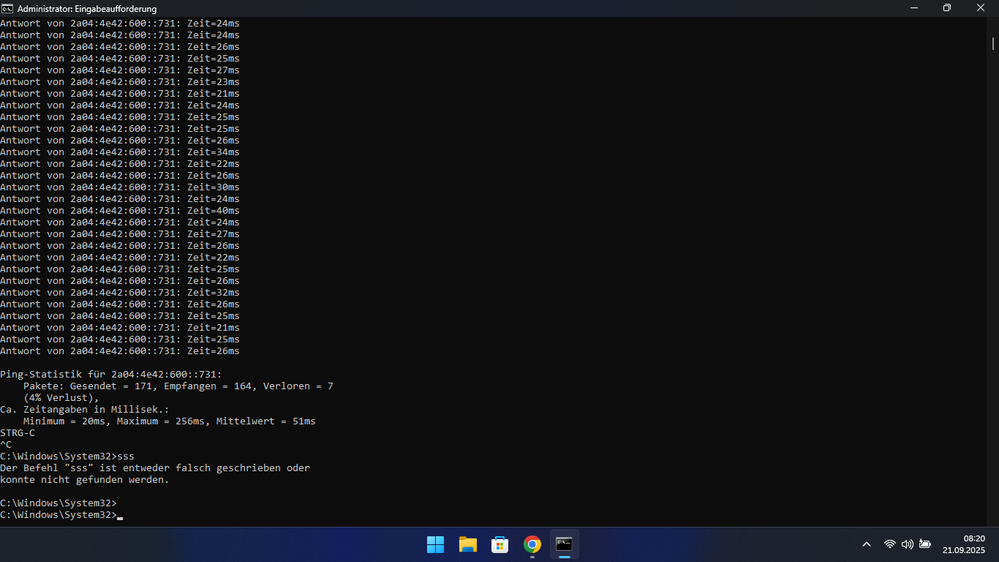Open the clock showing 08:20 21.09.2025
Screen dimensions: 999x562
[x=963, y=544]
